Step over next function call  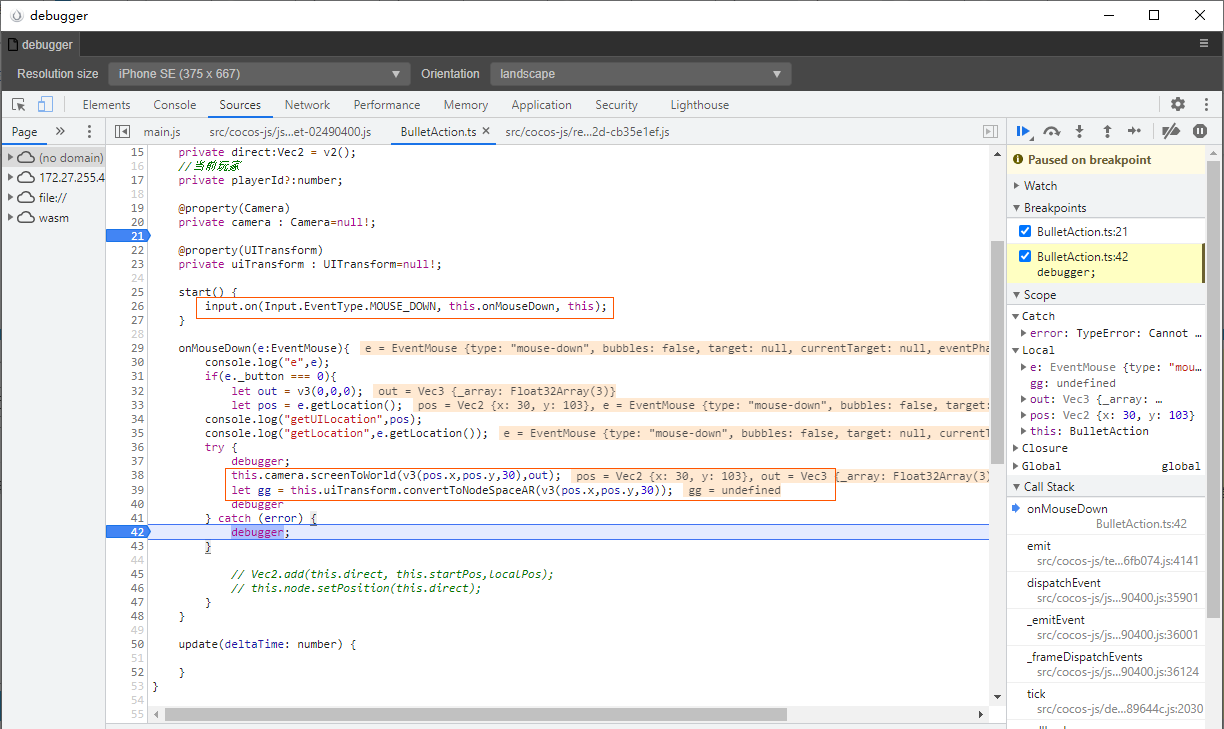(x=1052, y=131)
